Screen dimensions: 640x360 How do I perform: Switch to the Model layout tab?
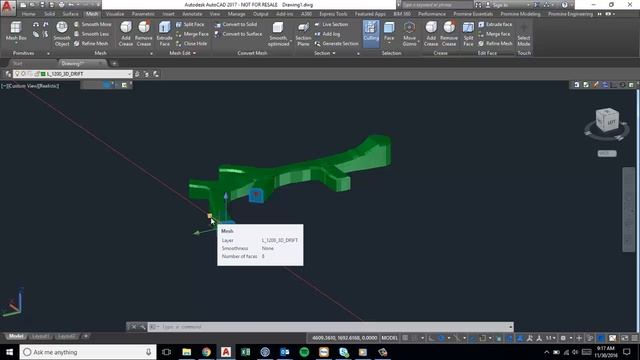point(16,336)
